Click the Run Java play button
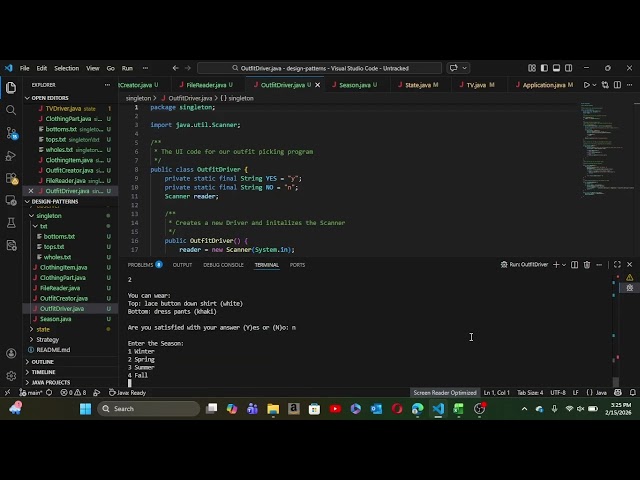Image resolution: width=640 pixels, height=480 pixels. [587, 85]
